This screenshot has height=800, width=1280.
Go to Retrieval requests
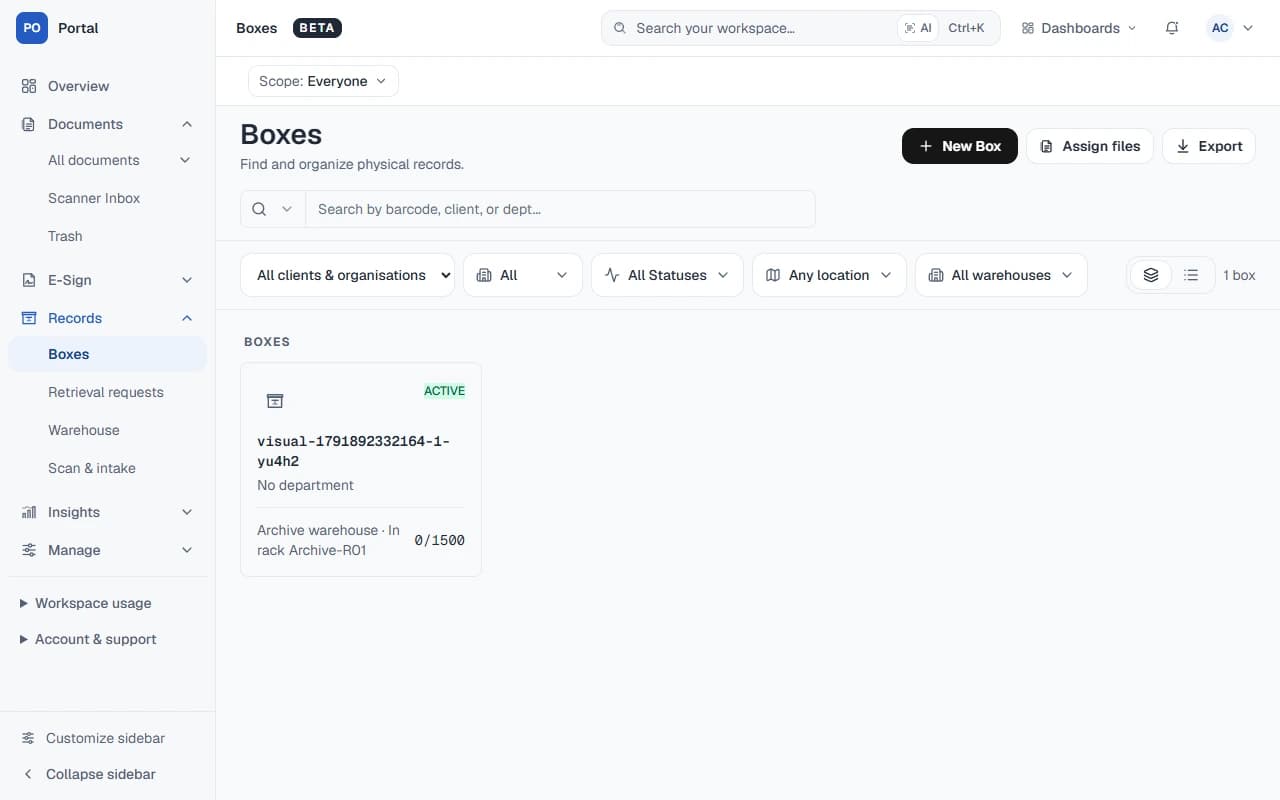click(x=107, y=392)
